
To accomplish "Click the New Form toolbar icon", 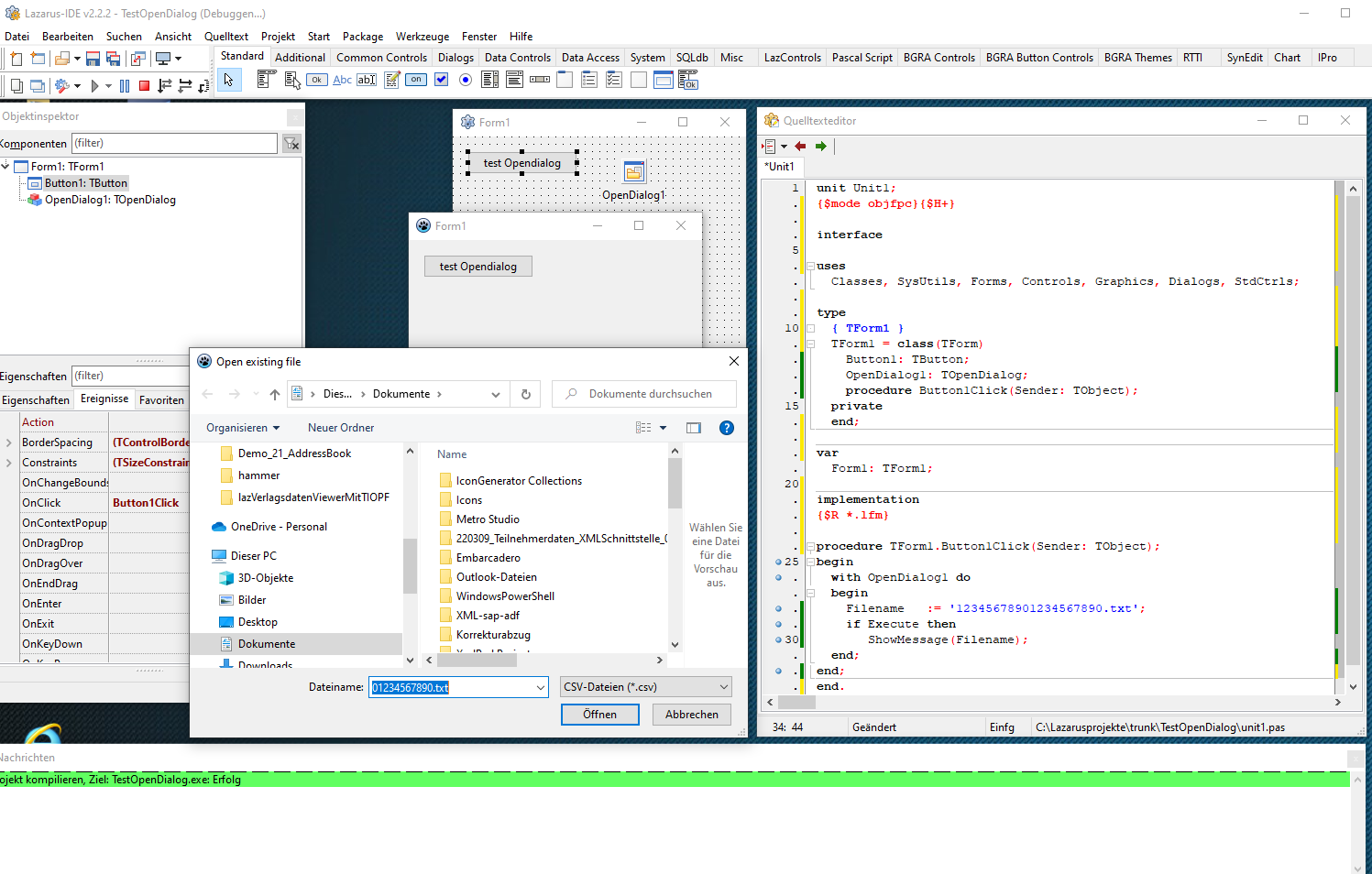I will (x=38, y=59).
